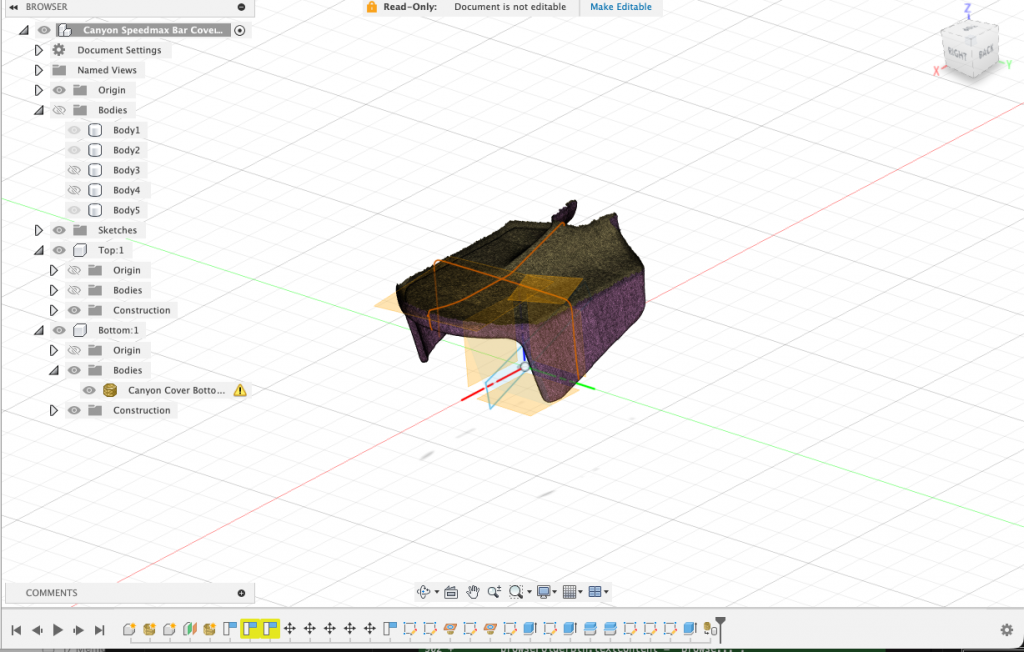Collapse the Bodies folder under root

pos(39,110)
